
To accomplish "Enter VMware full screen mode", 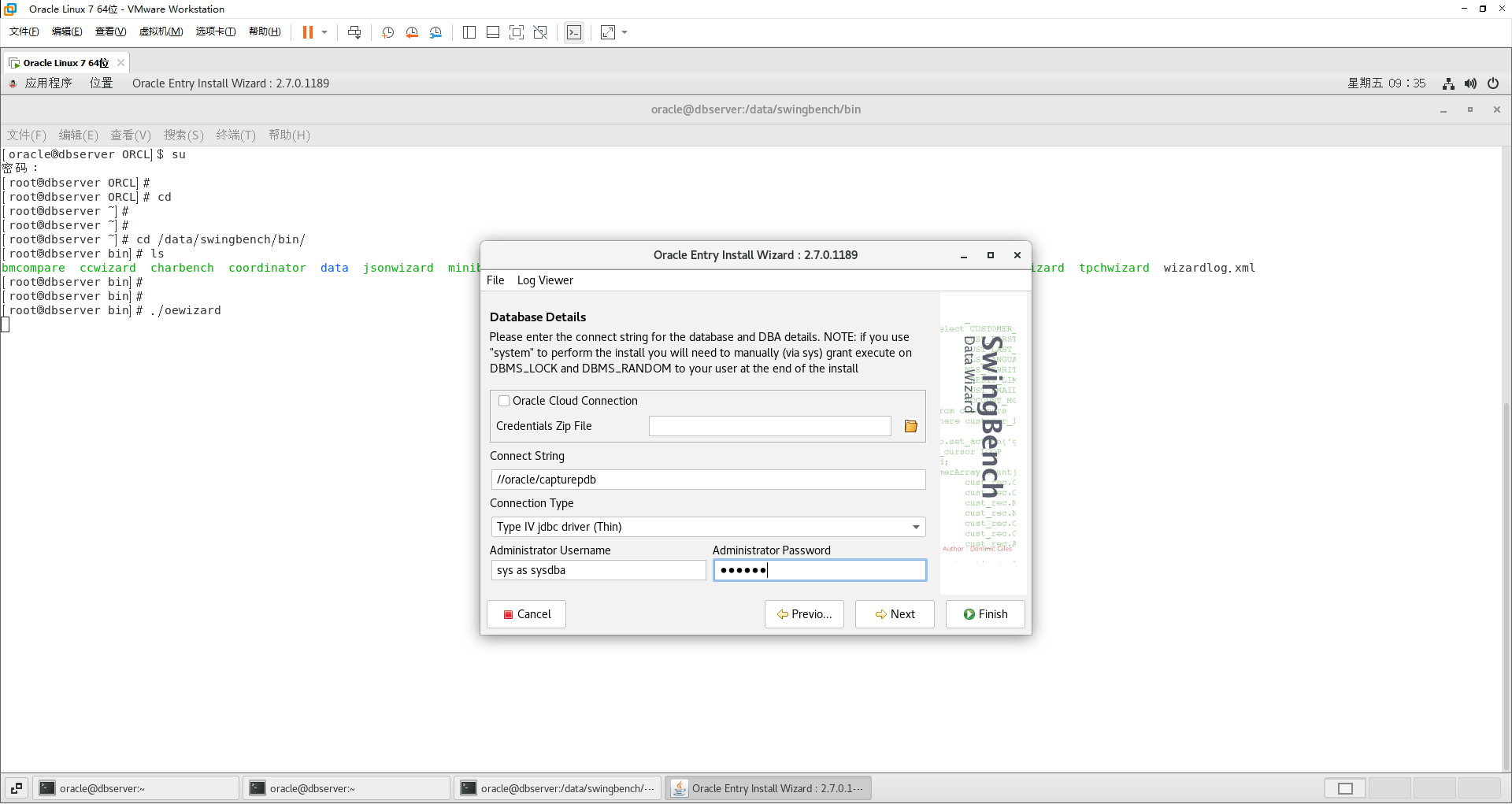I will 517,32.
